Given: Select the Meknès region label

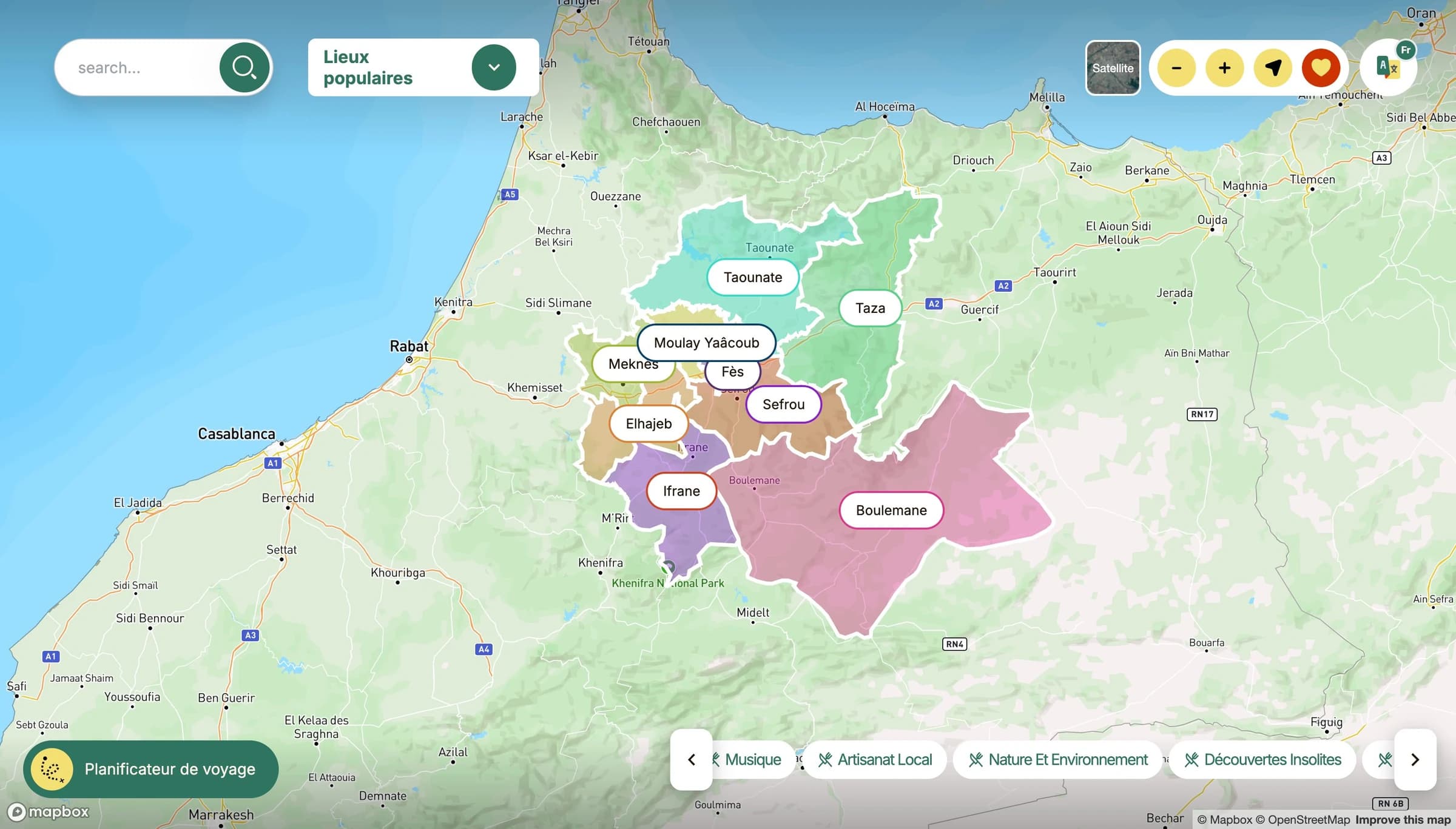Looking at the screenshot, I should (x=633, y=364).
